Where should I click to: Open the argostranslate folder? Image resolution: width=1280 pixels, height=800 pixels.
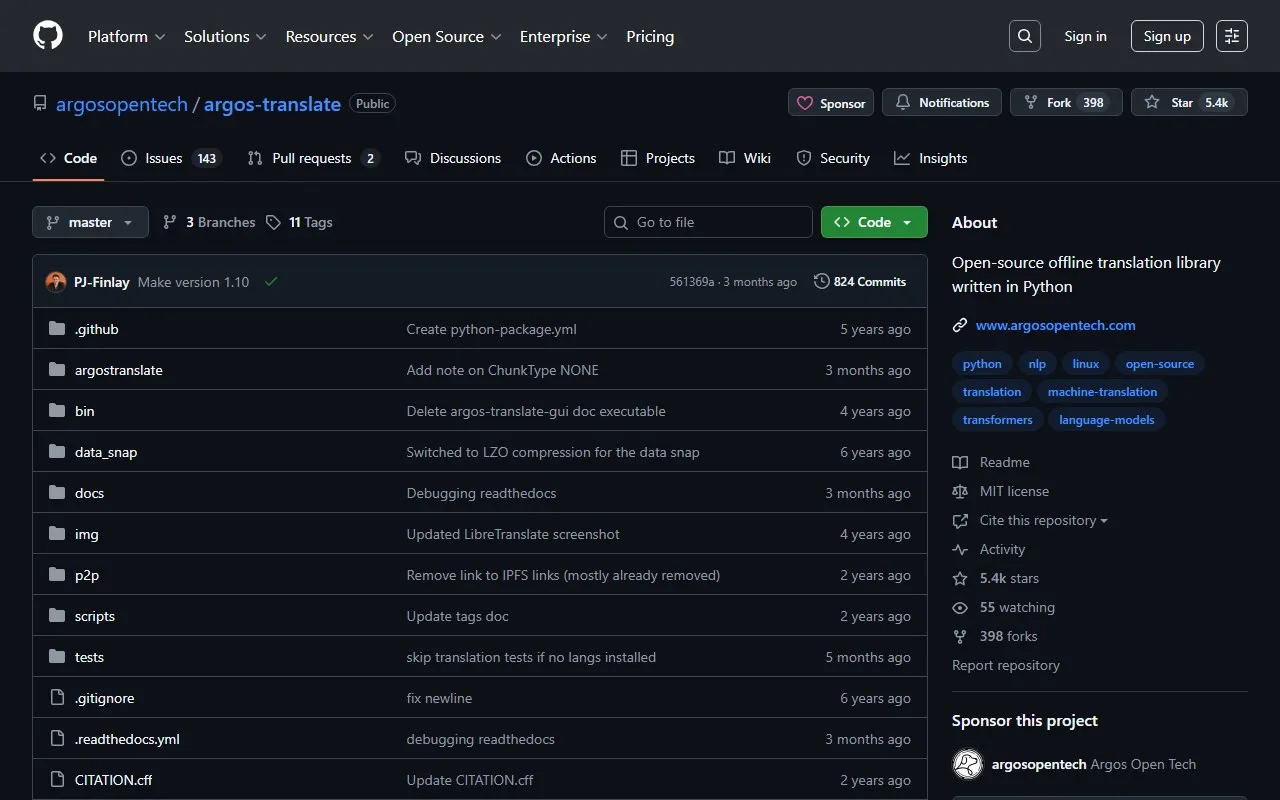point(118,370)
